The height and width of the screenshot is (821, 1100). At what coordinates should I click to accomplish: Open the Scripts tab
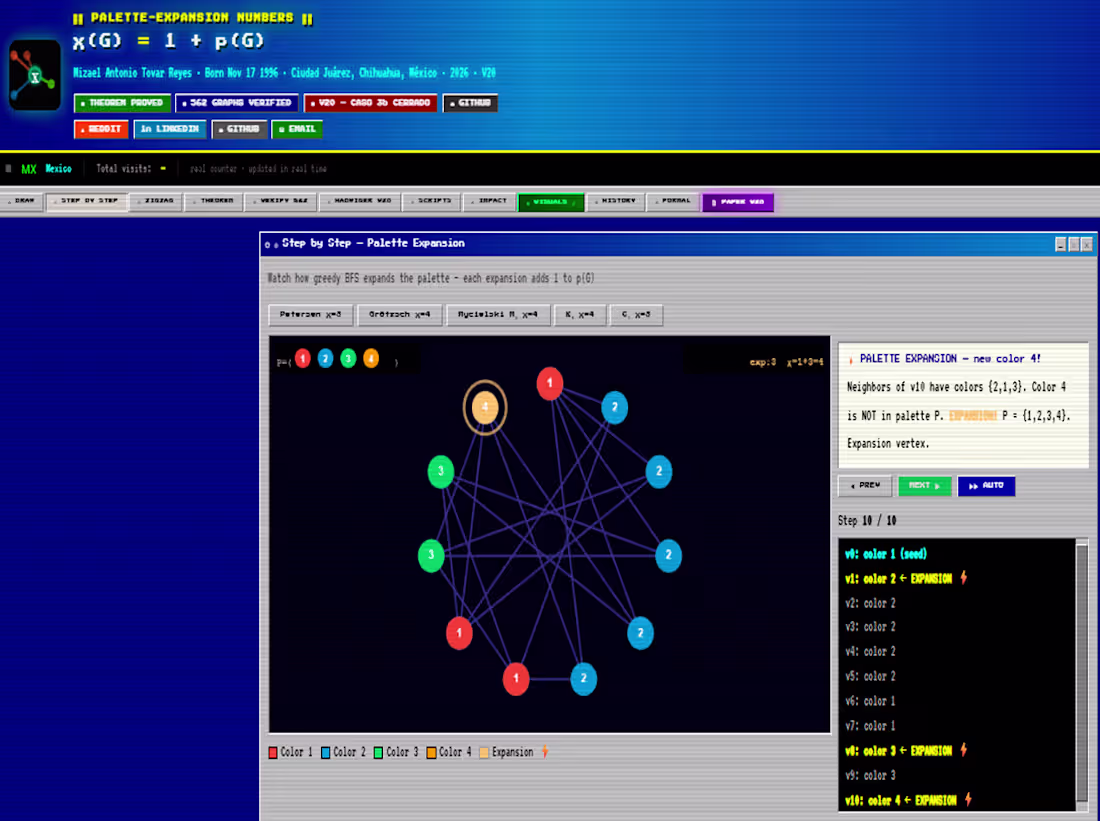[x=431, y=201]
